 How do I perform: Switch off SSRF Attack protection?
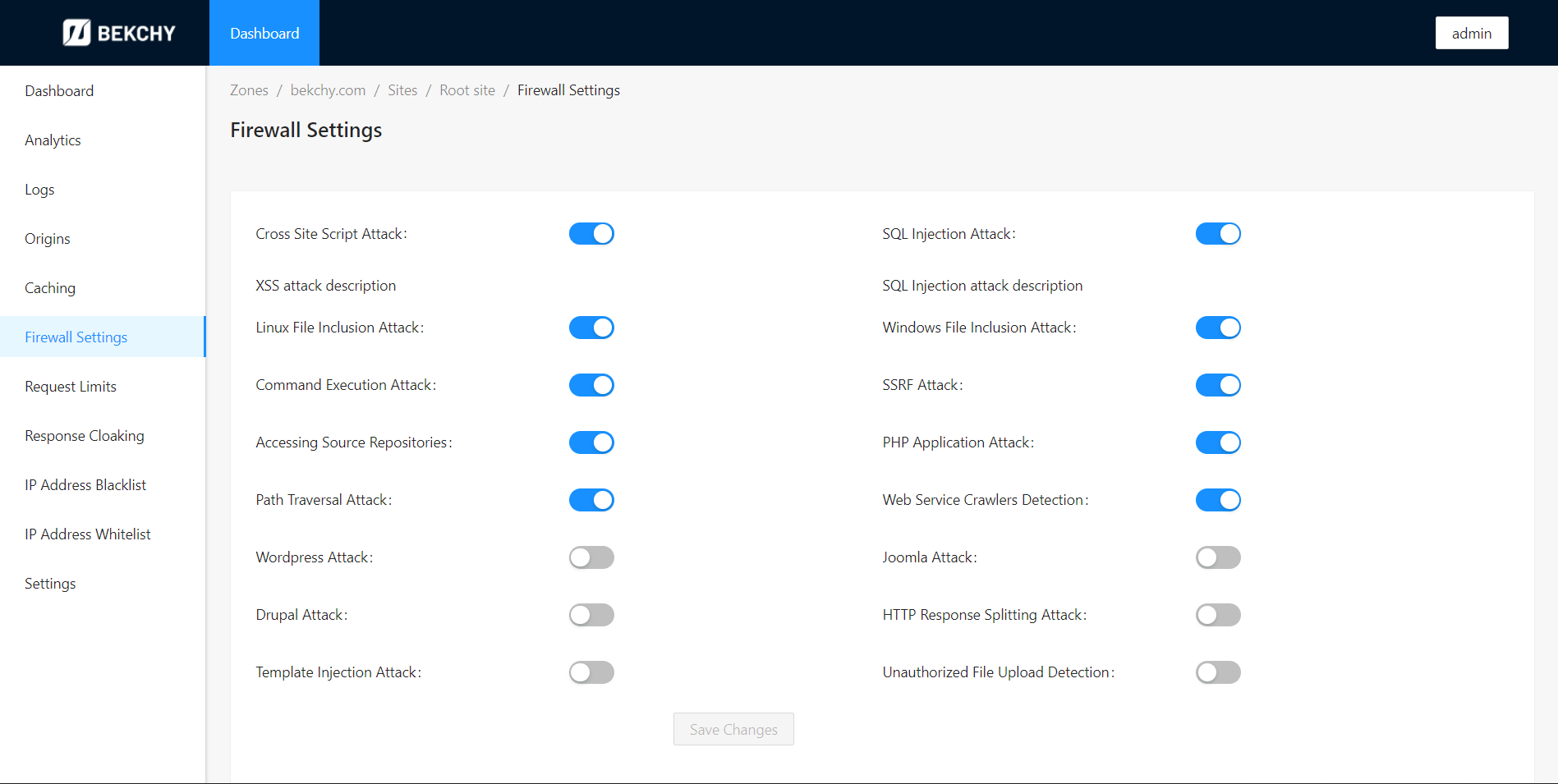point(1218,385)
